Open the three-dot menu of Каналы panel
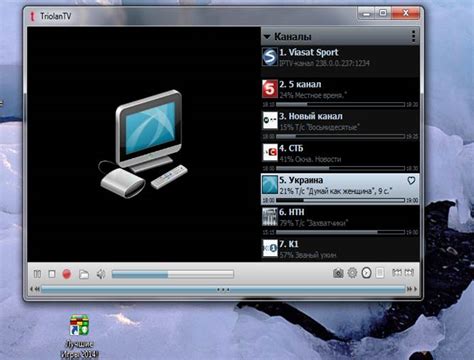The image size is (474, 360). 413,36
